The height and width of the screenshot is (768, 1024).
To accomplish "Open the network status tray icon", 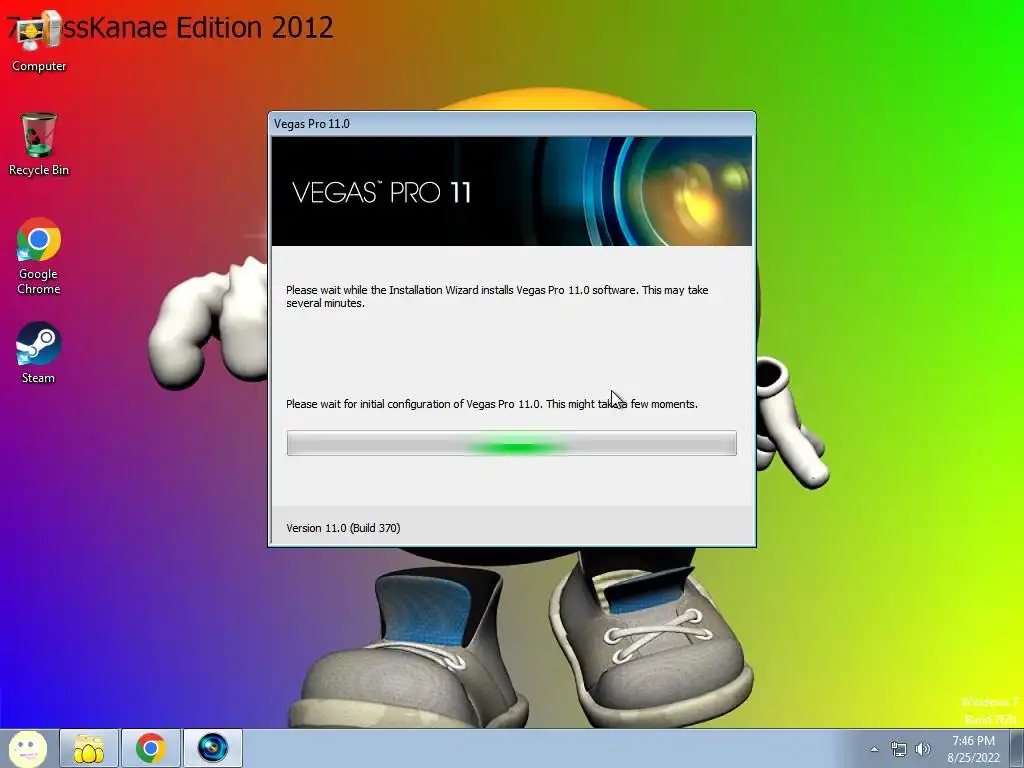I will pyautogui.click(x=899, y=749).
